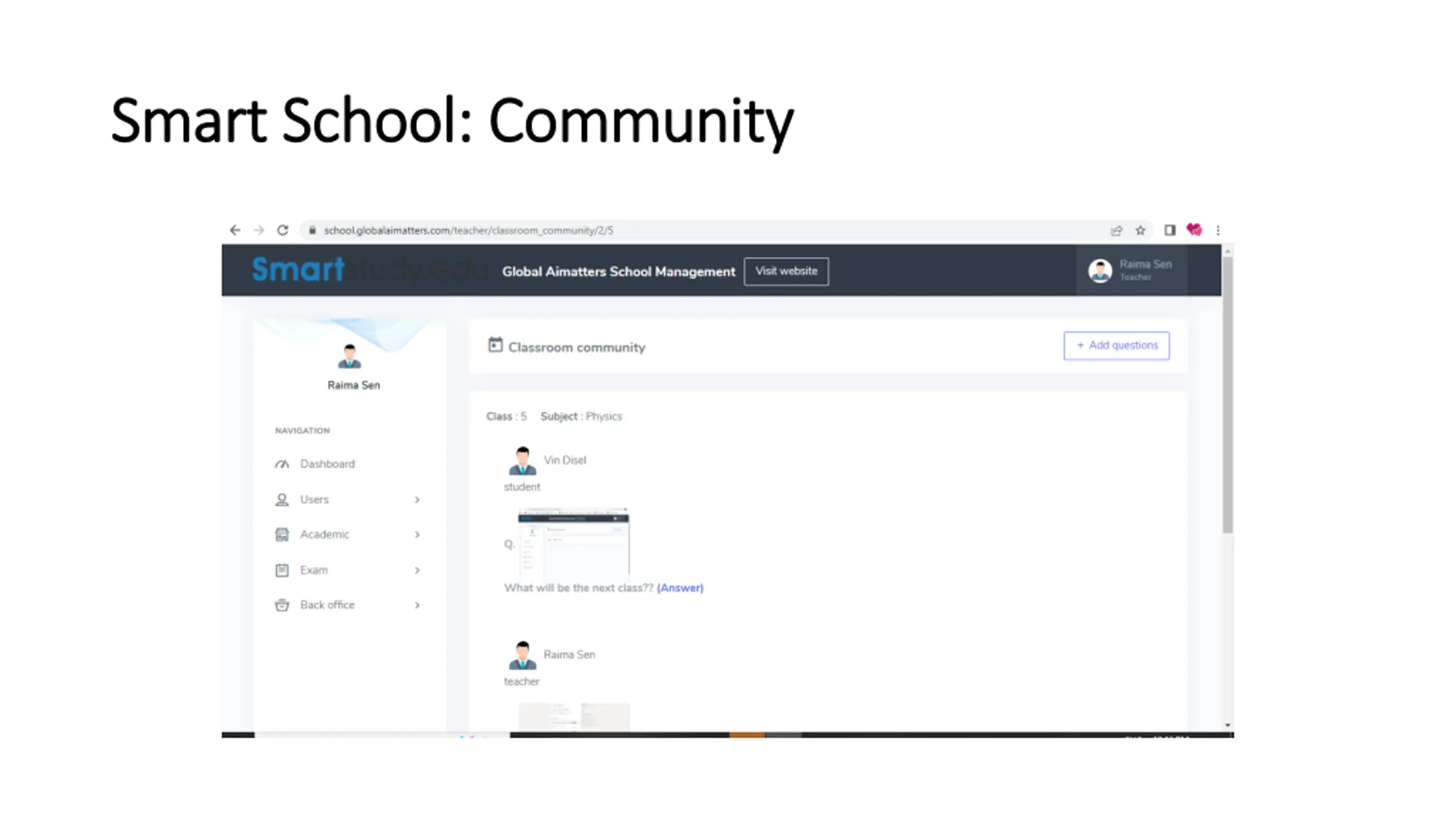Click the browser back arrow
Screen dimensions: 1456x819
235,230
